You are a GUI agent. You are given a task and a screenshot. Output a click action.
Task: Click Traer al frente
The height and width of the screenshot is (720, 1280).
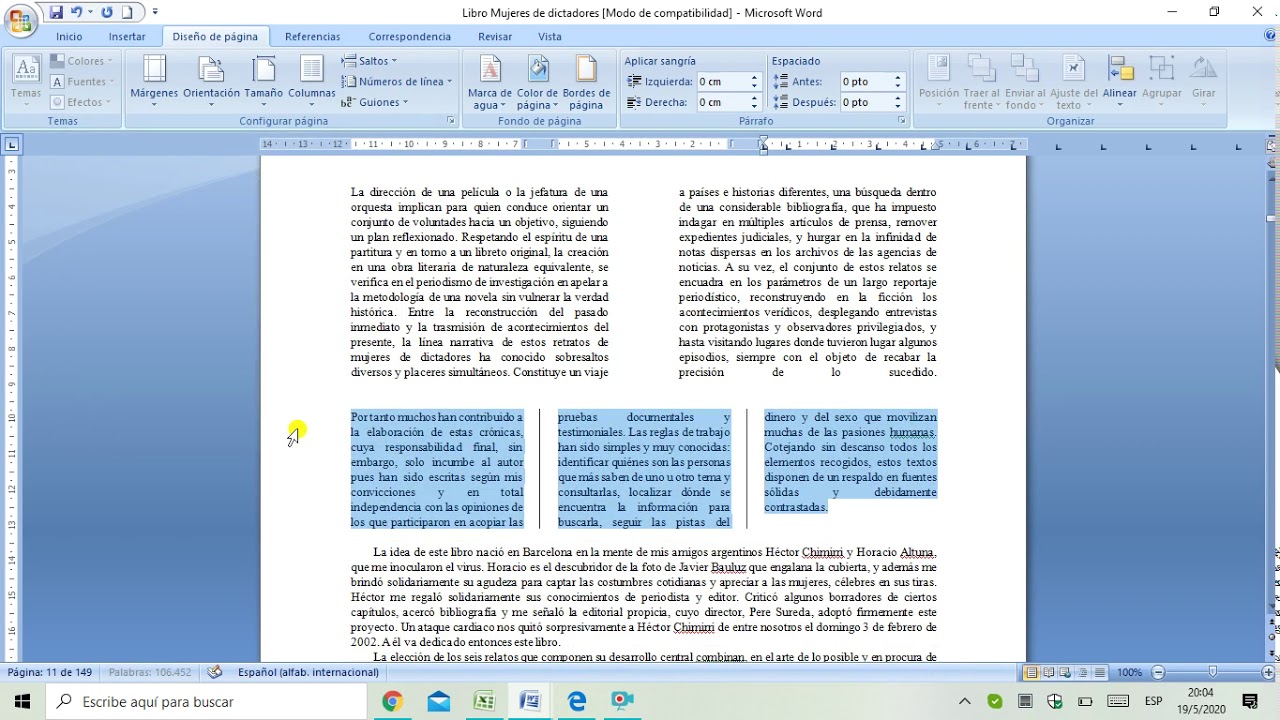coord(982,81)
